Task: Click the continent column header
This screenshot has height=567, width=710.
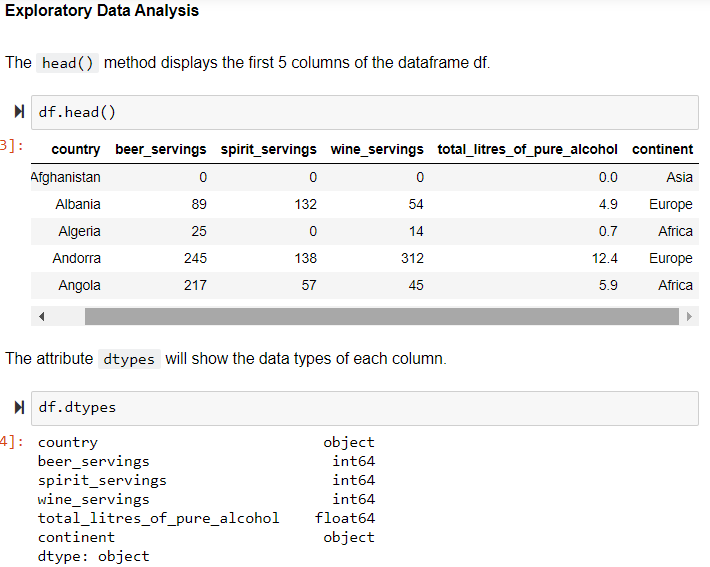Action: (x=662, y=149)
